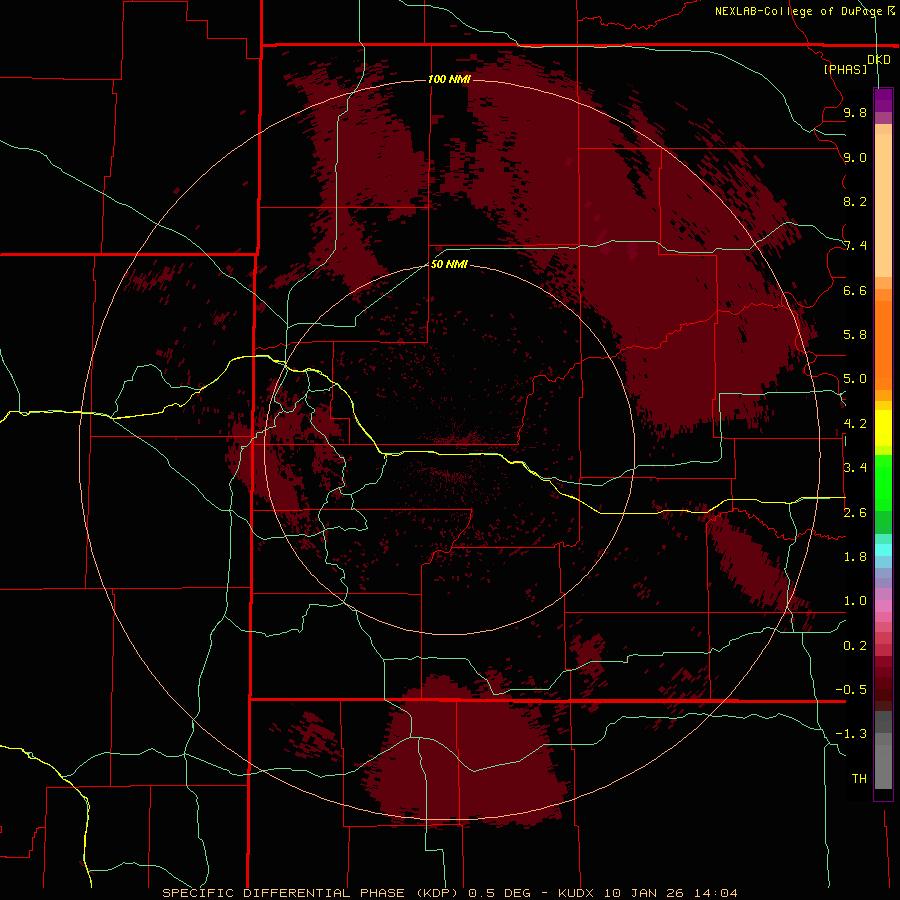This screenshot has width=900, height=900.
Task: Click the cyan segment of the color bar
Action: point(883,550)
